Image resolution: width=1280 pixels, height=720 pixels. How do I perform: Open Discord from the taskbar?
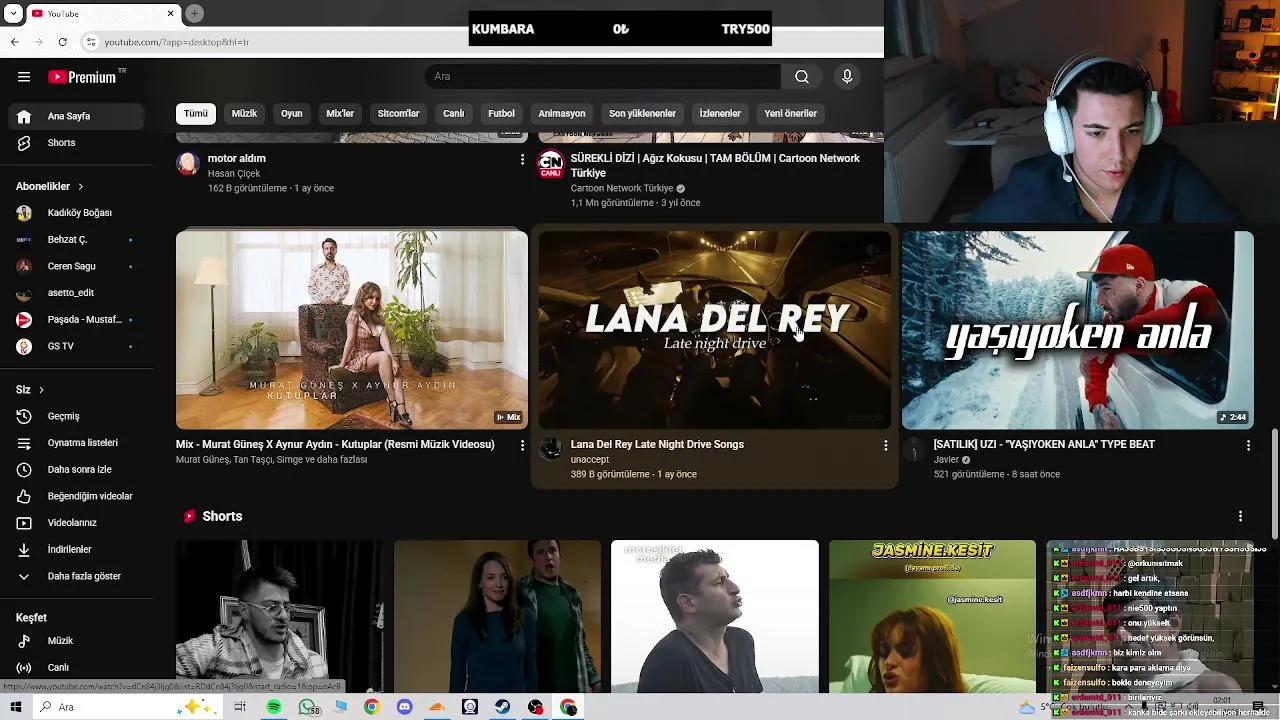pos(404,707)
